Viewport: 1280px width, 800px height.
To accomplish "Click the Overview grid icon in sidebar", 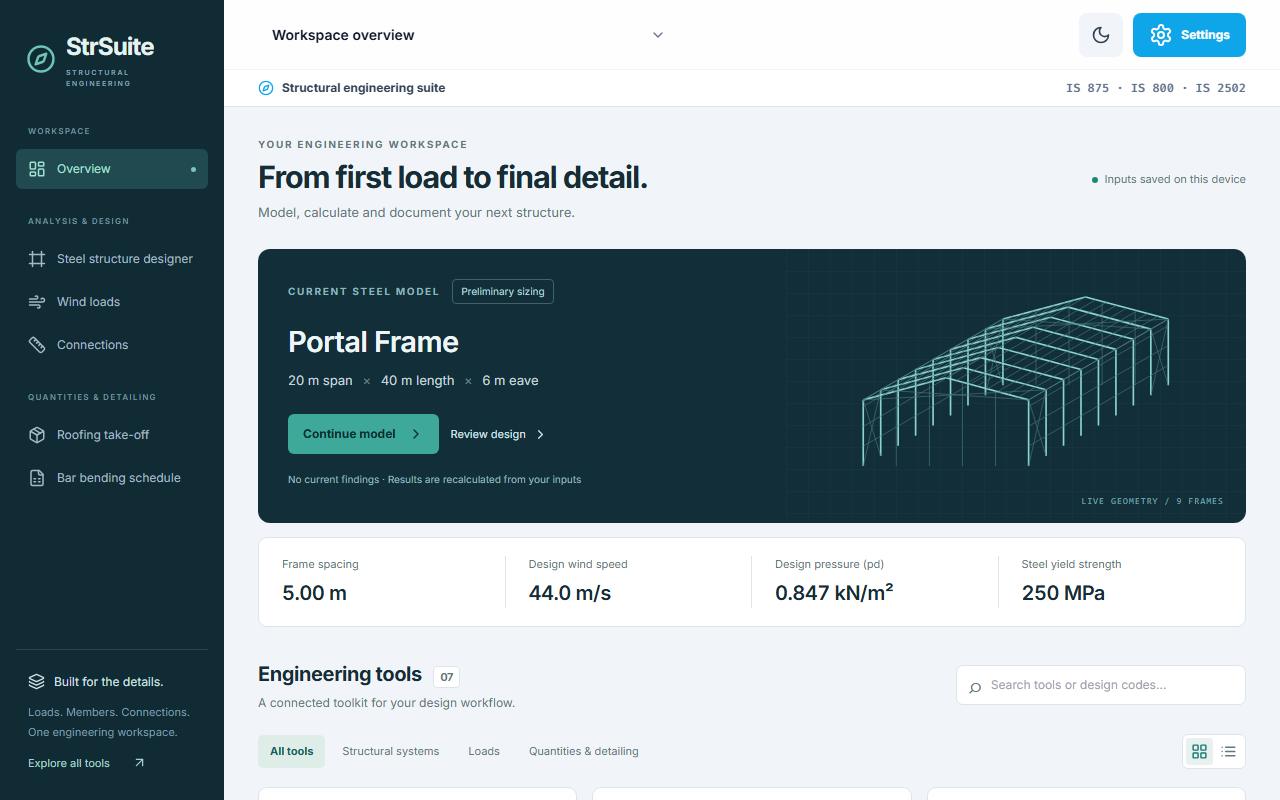I will (37, 169).
